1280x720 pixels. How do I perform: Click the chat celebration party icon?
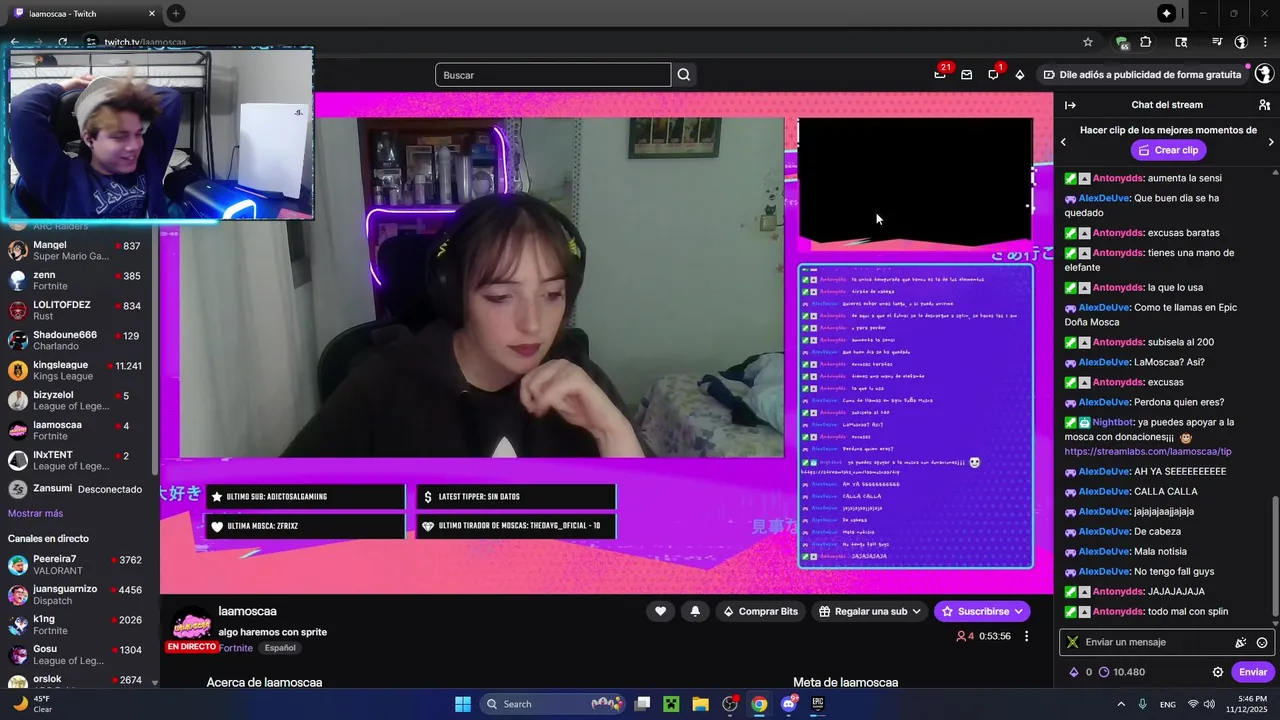(1241, 643)
